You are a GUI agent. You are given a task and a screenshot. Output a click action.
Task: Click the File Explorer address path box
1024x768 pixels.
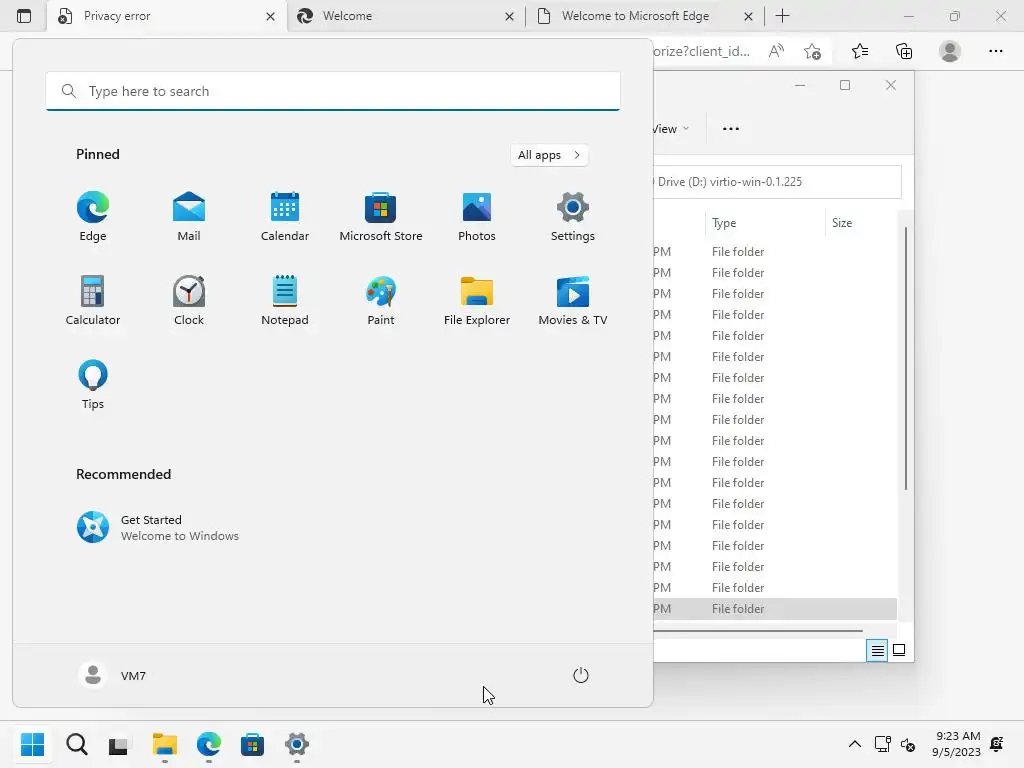777,182
